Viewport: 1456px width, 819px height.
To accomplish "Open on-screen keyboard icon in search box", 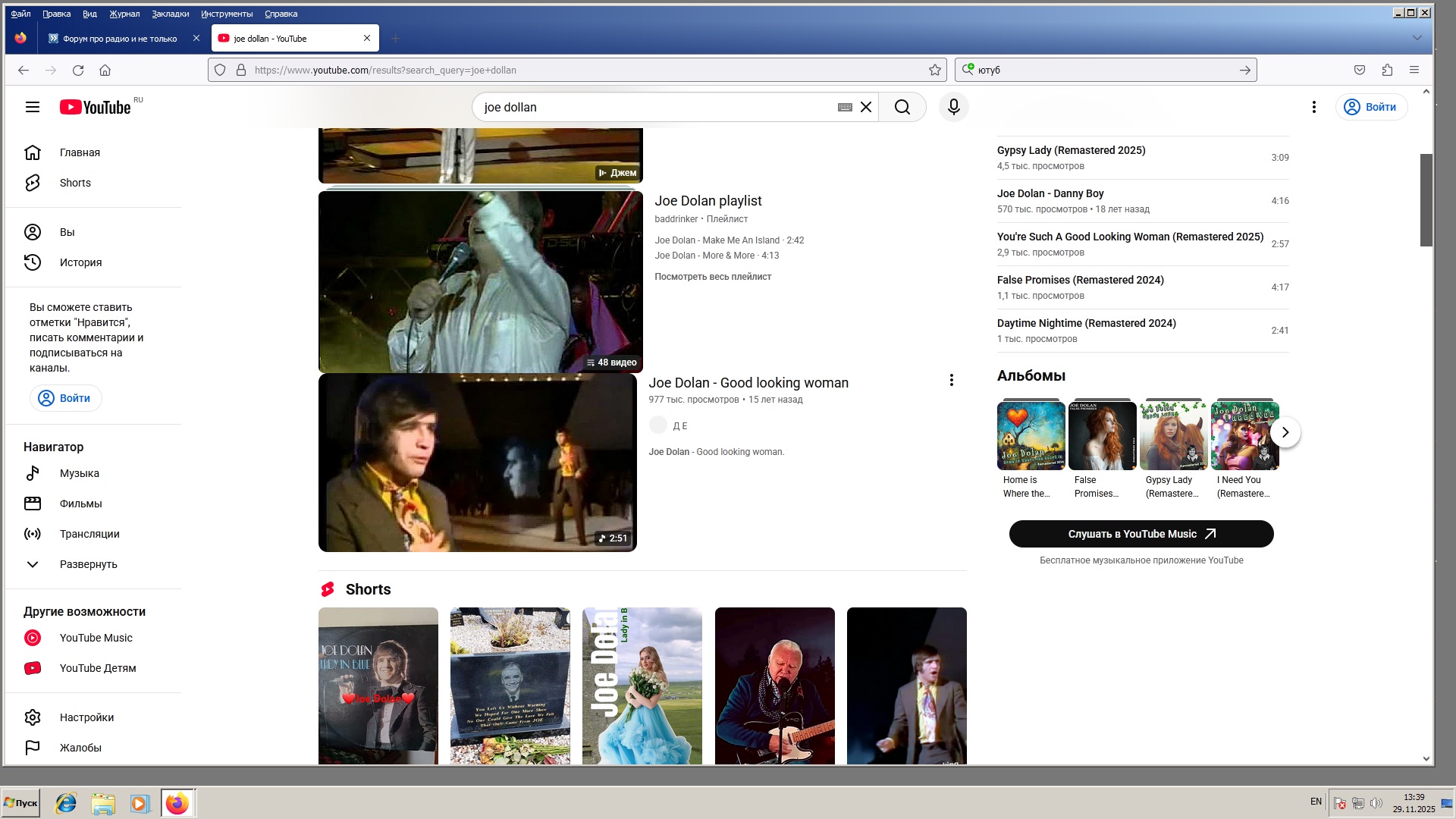I will point(845,107).
